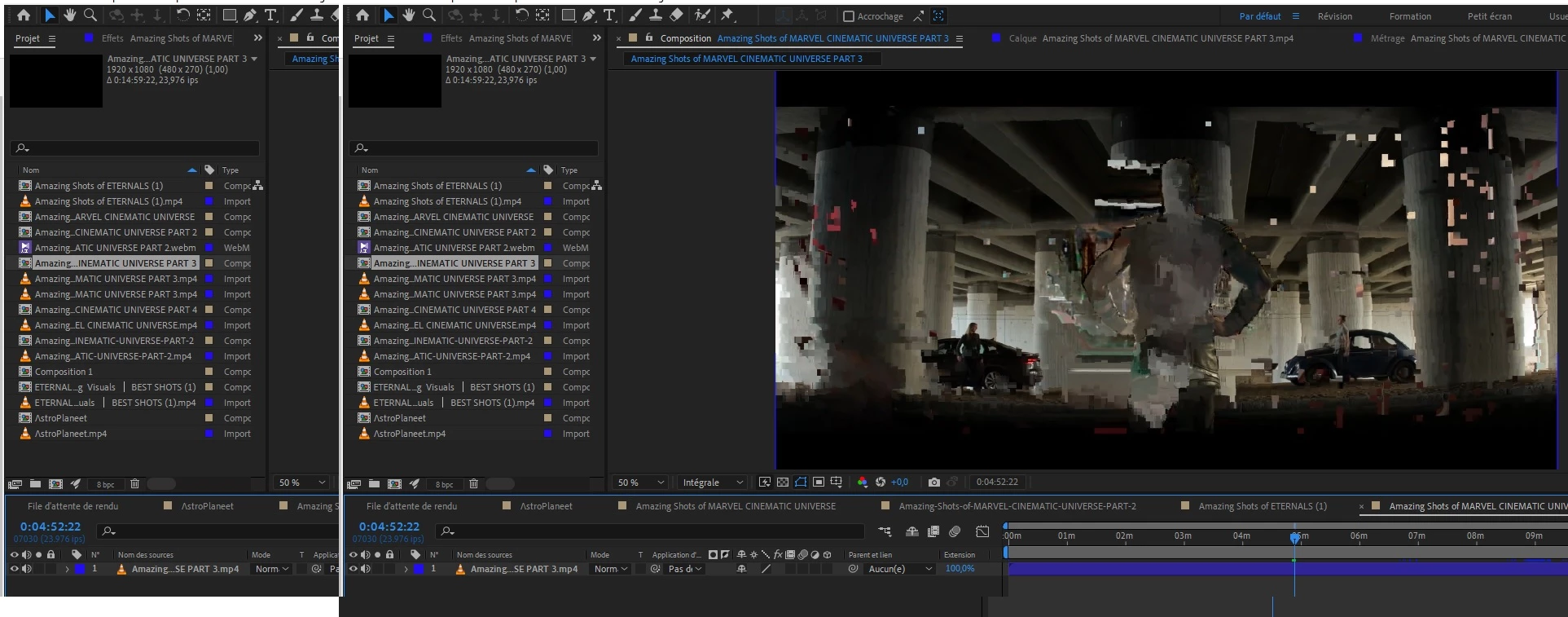Image resolution: width=1568 pixels, height=617 pixels.
Task: Open the right Projet panel menu icon
Action: click(x=391, y=38)
